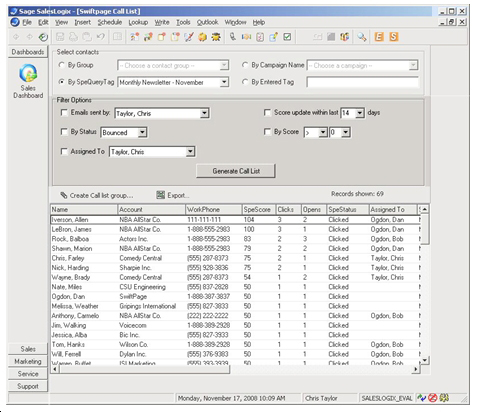Click the green checkmark checkbox toolbar icon
The height and width of the screenshot is (412, 479).
pyautogui.click(x=287, y=37)
